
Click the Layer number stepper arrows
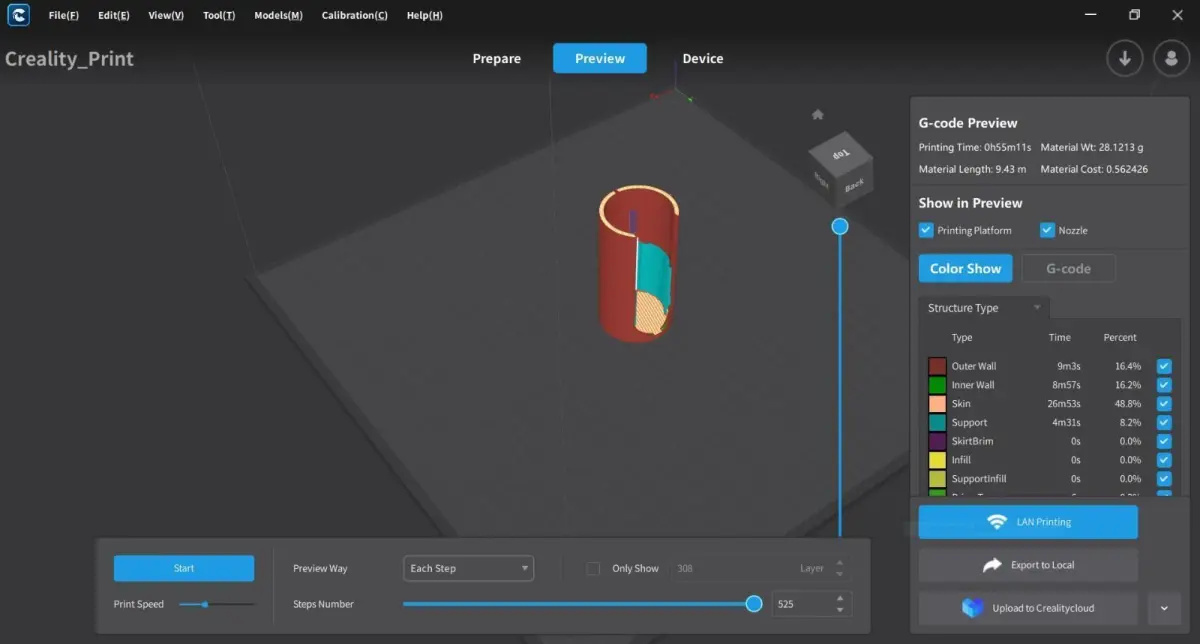pyautogui.click(x=840, y=568)
